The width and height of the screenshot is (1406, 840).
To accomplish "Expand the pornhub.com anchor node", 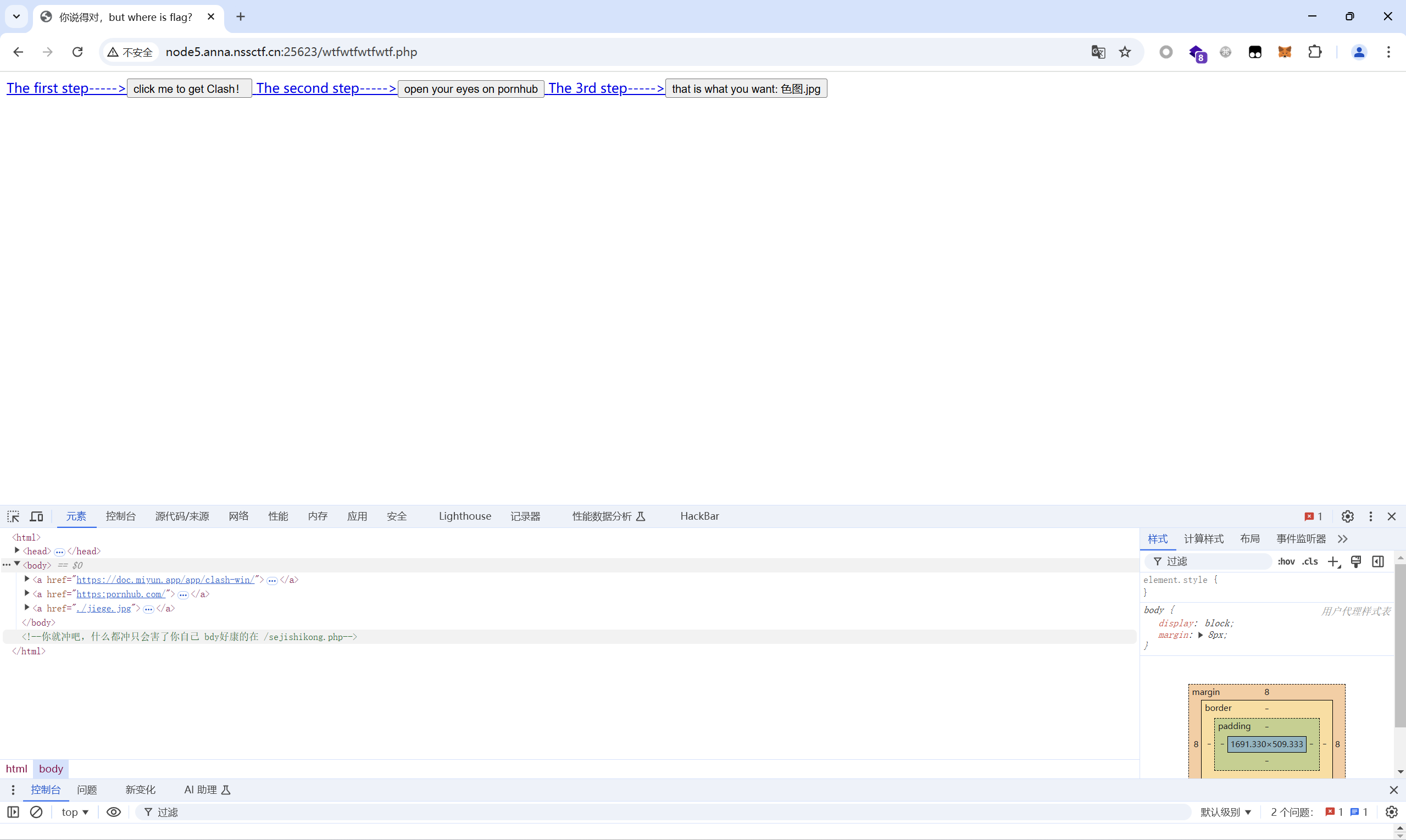I will click(x=26, y=593).
